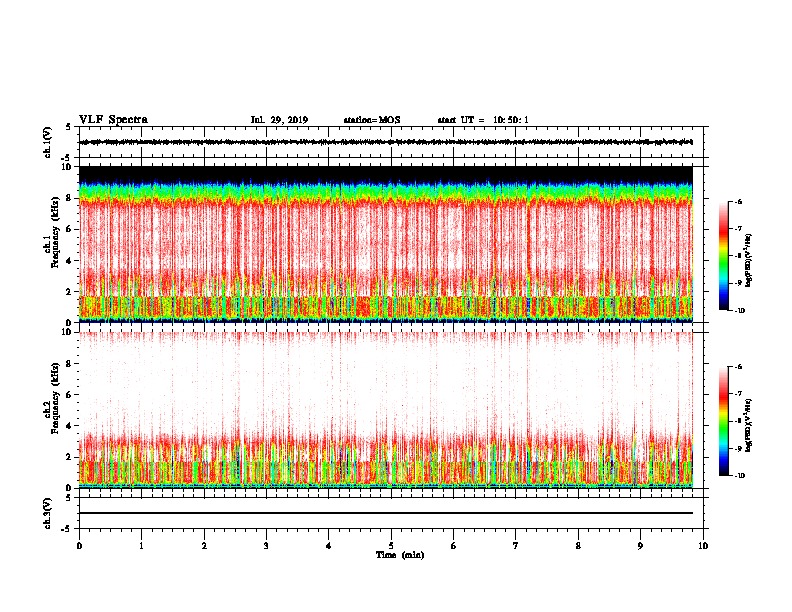Click the '4' kHz tick on ch.1 axis
Screen dimensions: 792x612
click(69, 261)
